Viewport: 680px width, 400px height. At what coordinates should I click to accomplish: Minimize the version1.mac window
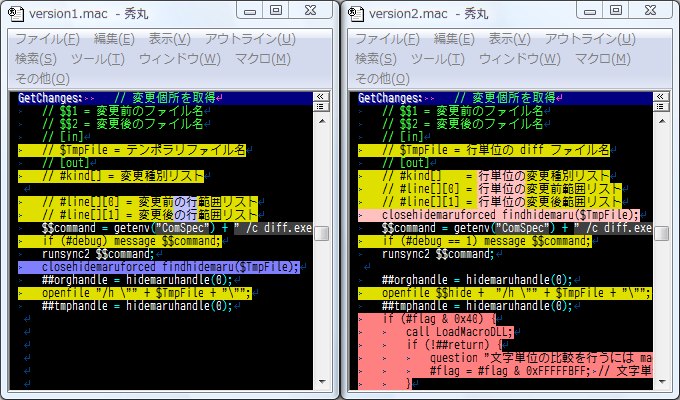[250, 11]
